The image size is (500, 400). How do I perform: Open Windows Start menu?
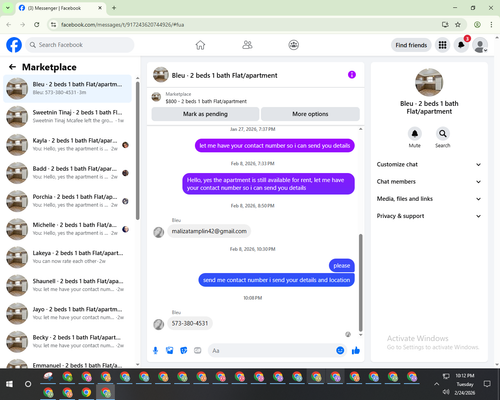(9, 384)
